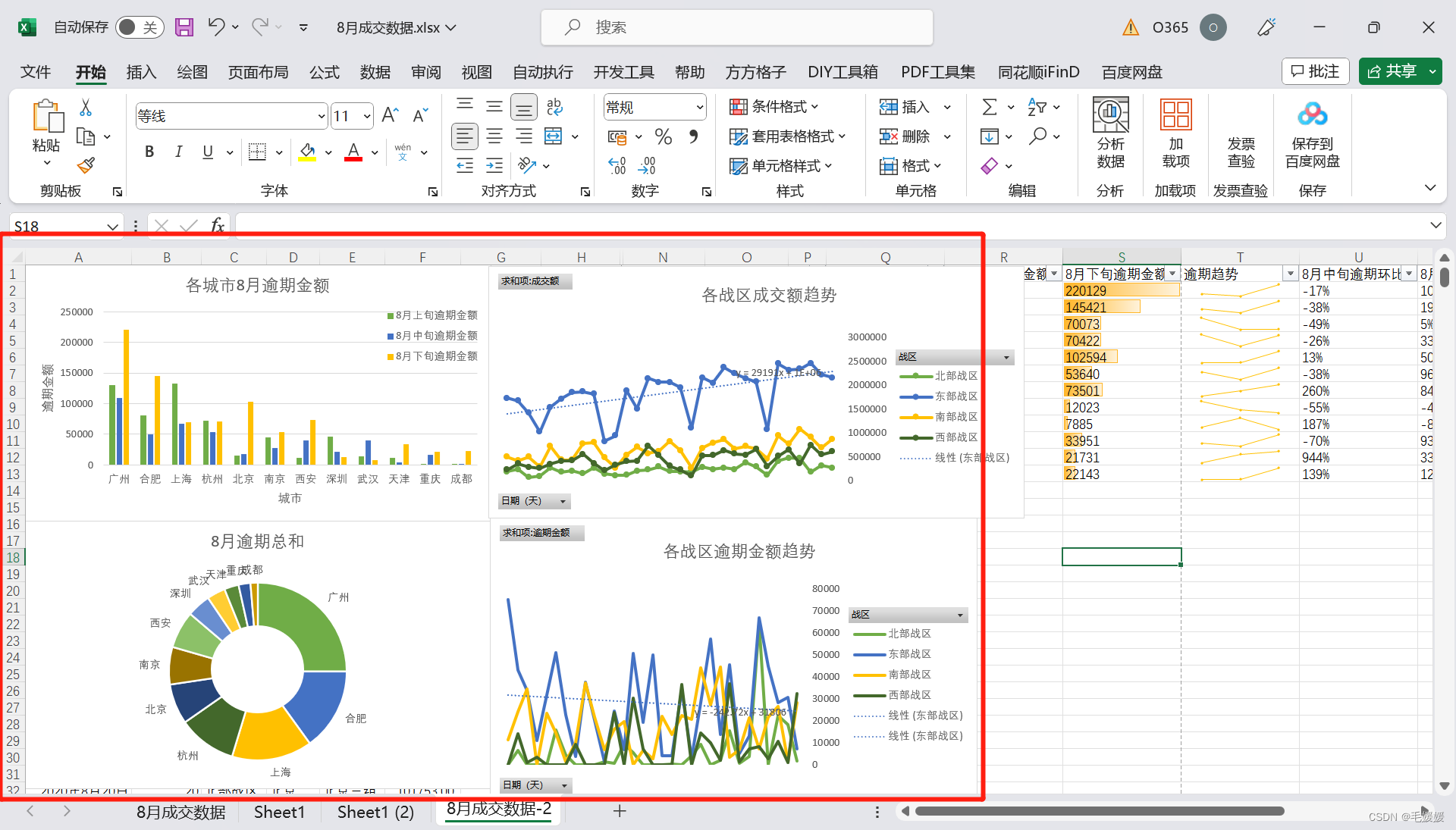Open the font name dropdown
This screenshot has width=1456, height=830.
321,116
